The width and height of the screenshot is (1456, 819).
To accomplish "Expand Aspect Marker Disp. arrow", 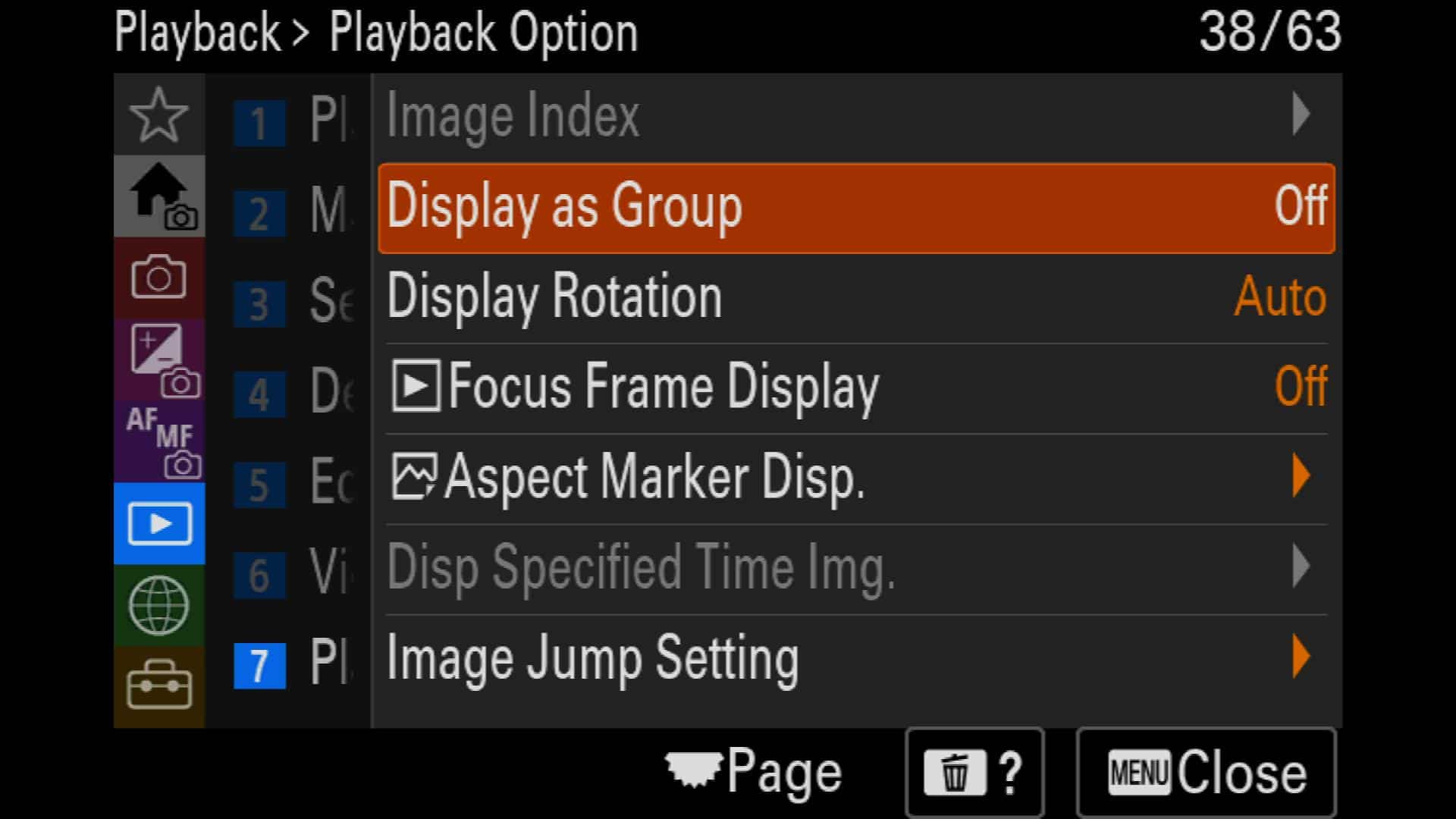I will coord(1301,476).
